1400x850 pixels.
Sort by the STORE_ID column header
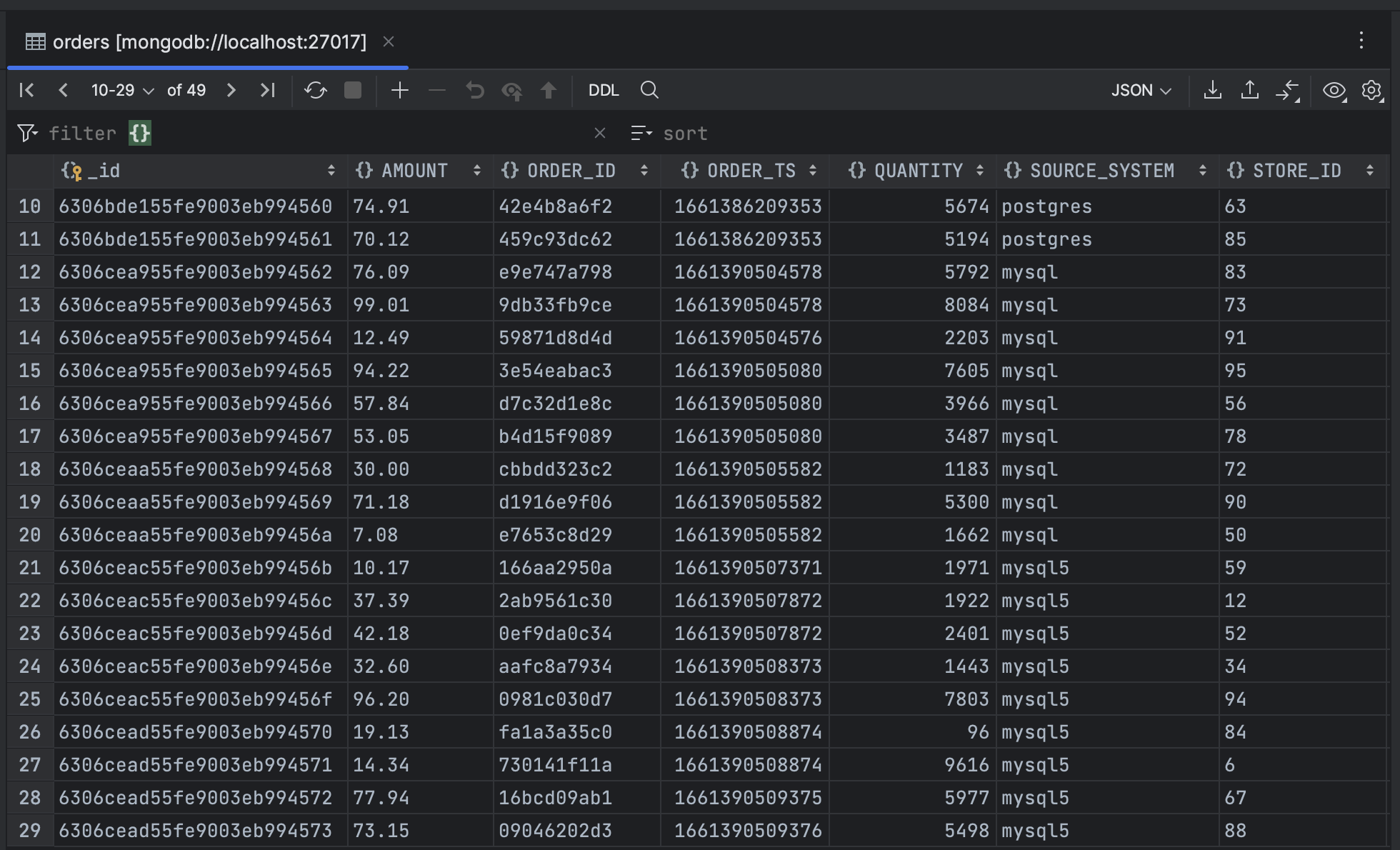[x=1302, y=171]
